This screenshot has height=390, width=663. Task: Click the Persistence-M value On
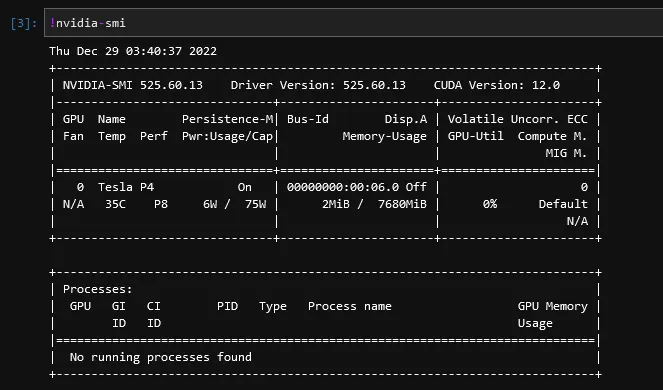tap(245, 187)
